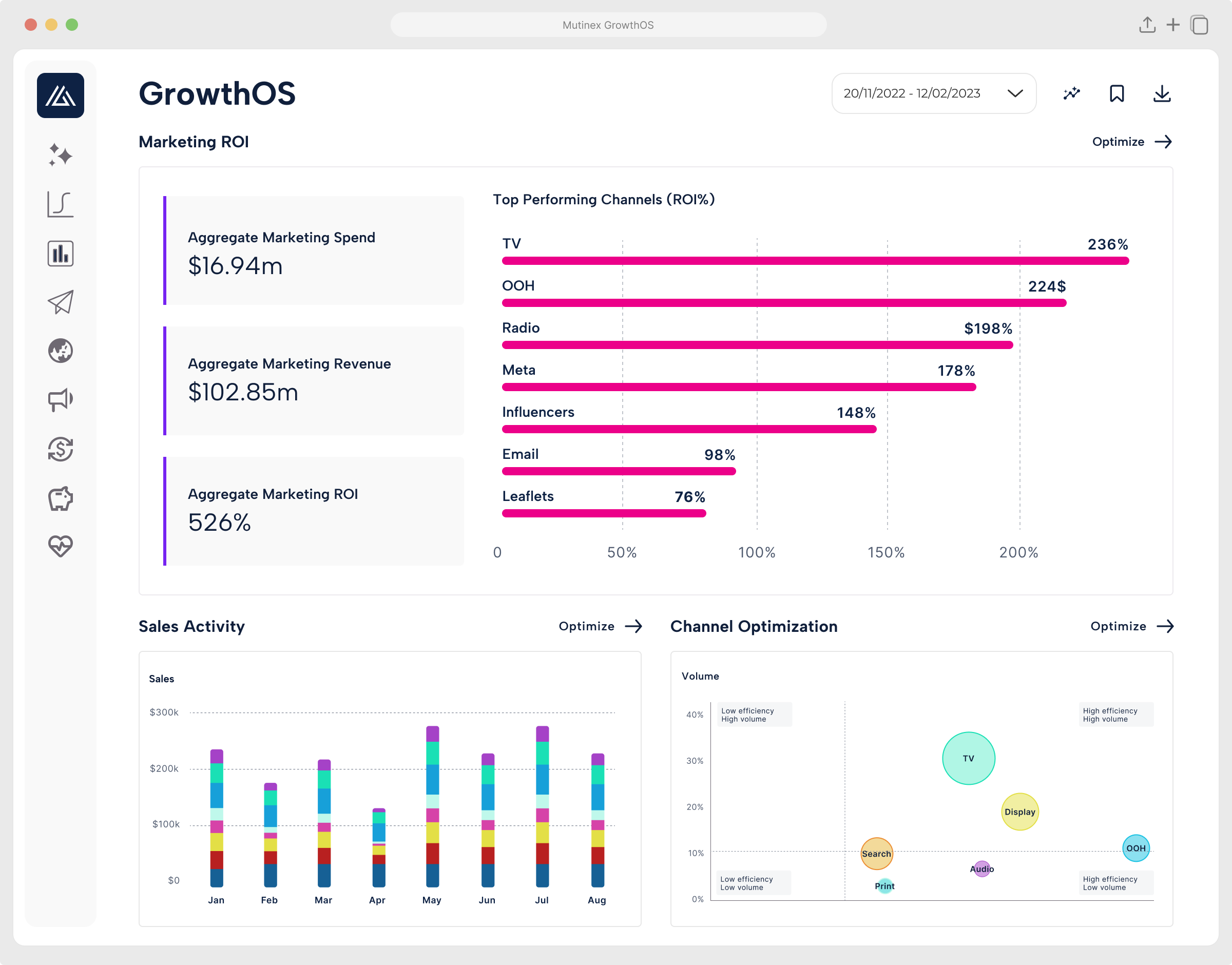Click Optimize link for Channel Optimization
This screenshot has width=1232, height=965.
(1131, 626)
